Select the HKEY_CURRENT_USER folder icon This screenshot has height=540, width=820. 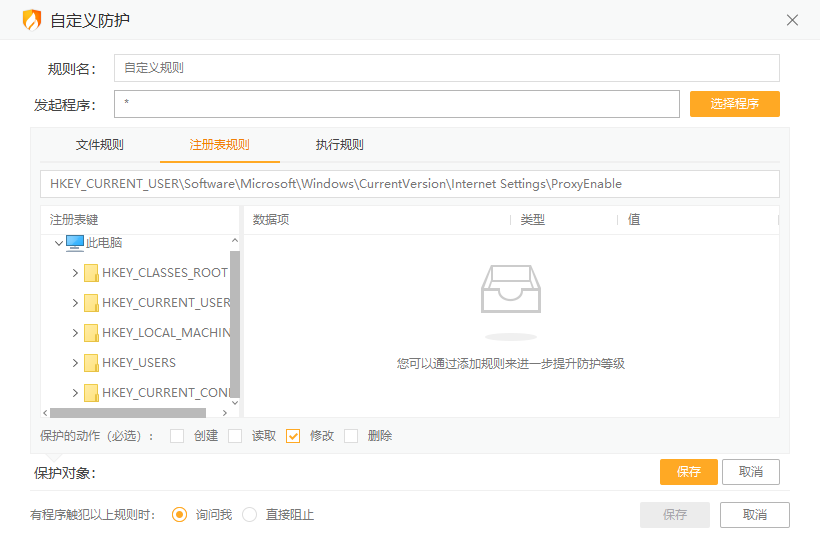click(x=91, y=303)
